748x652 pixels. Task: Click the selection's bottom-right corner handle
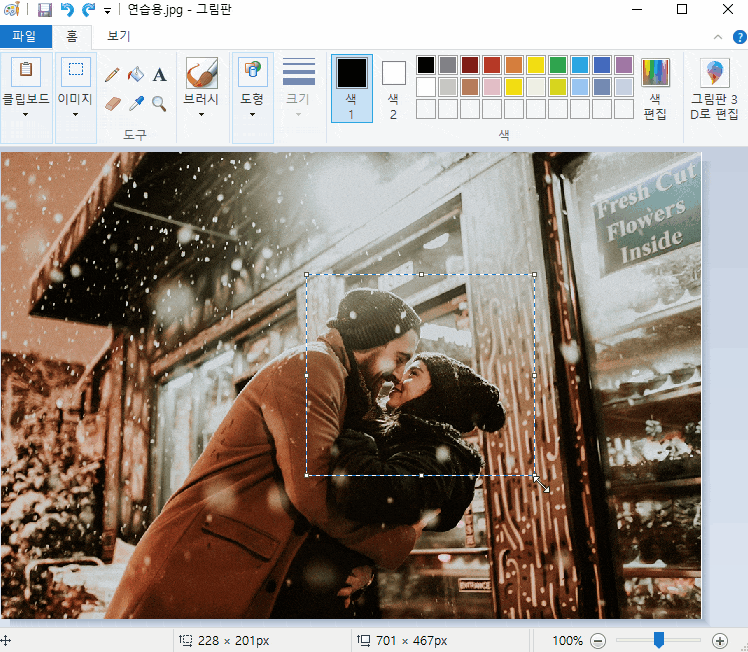534,476
